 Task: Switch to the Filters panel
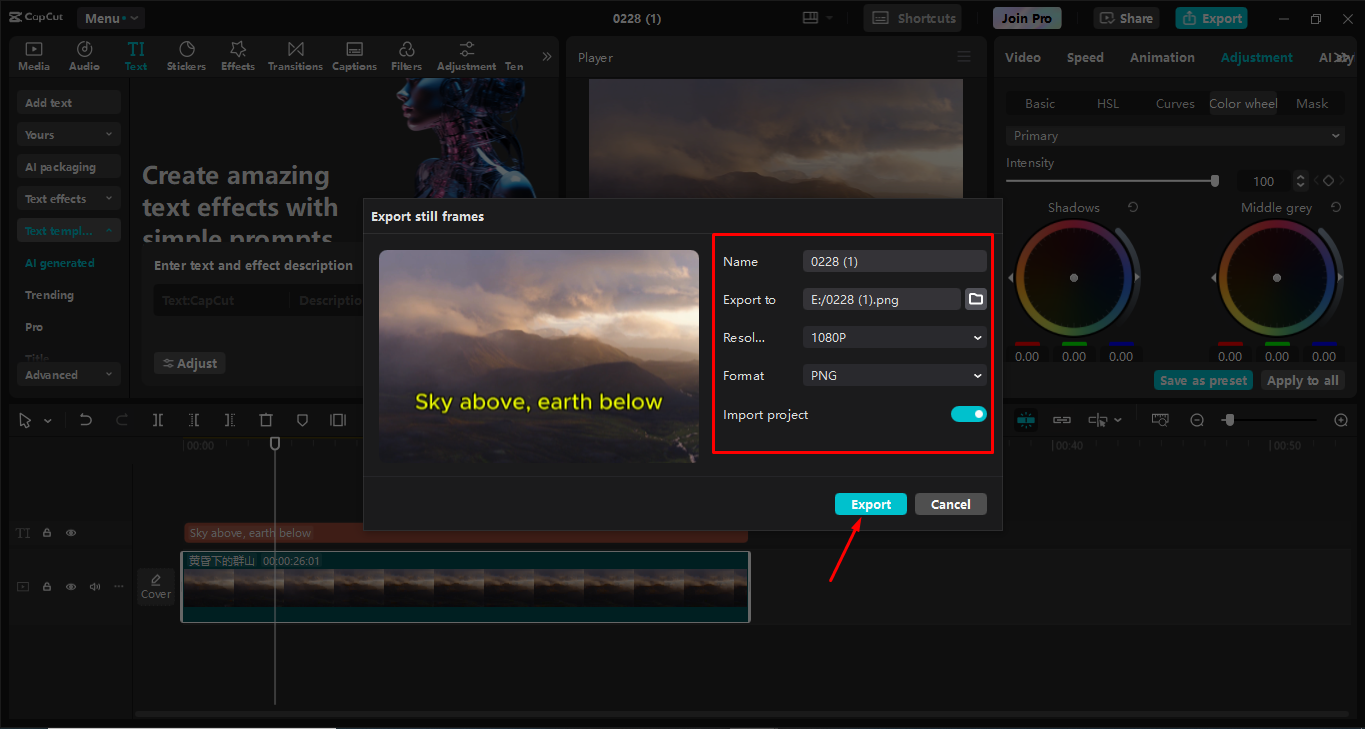(x=406, y=55)
